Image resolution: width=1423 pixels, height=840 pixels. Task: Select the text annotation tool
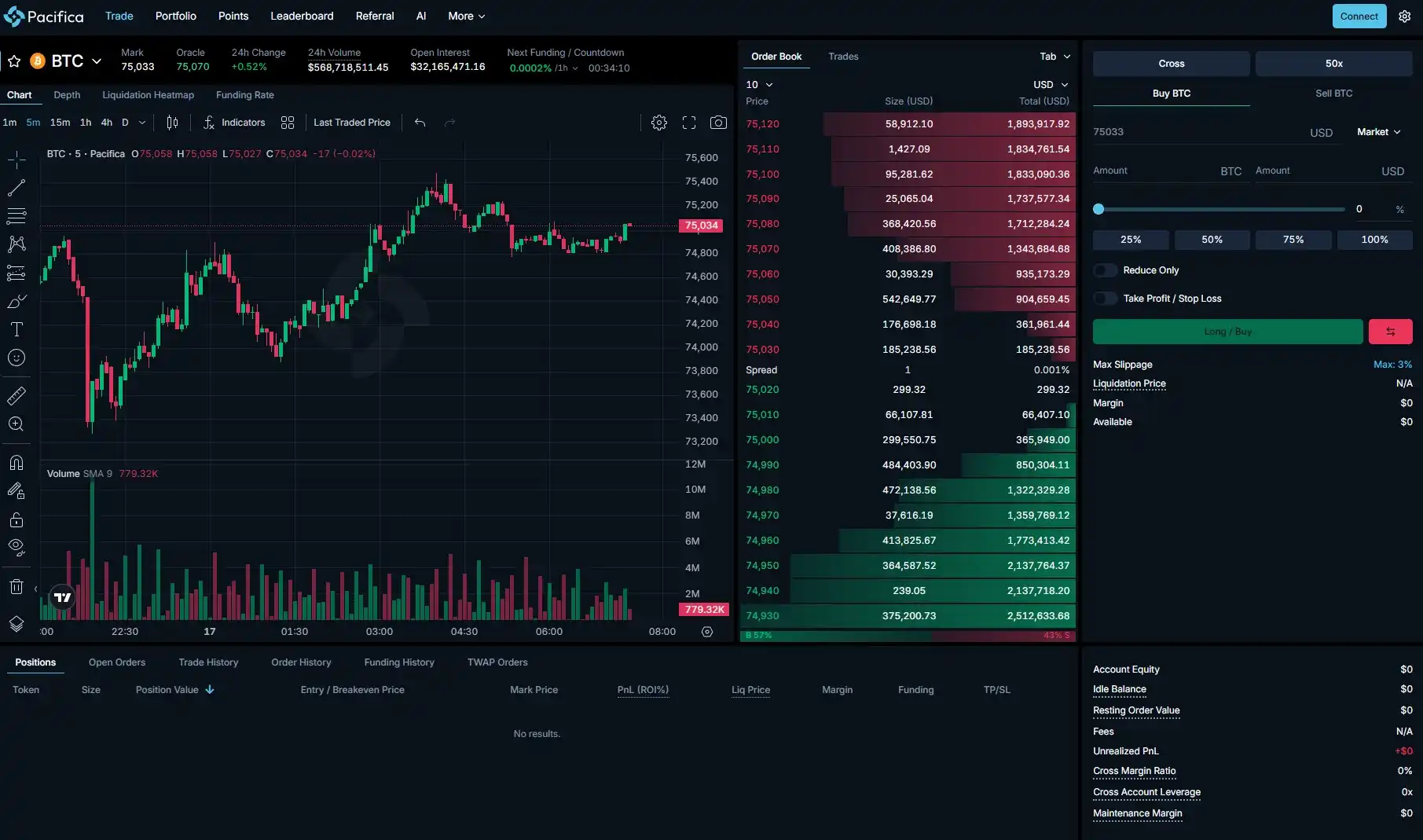click(17, 329)
